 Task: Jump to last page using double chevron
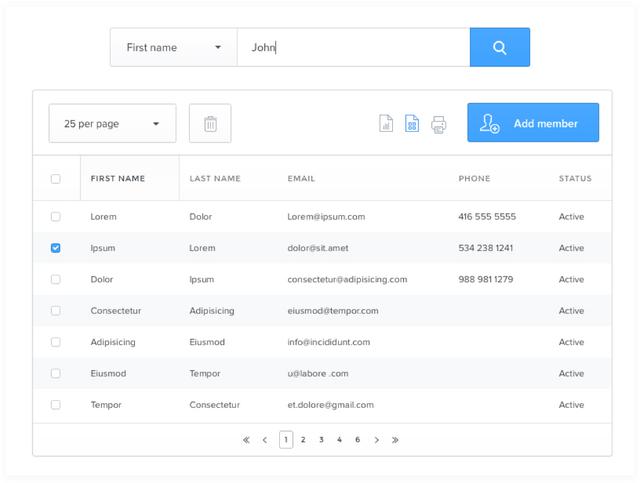click(395, 440)
